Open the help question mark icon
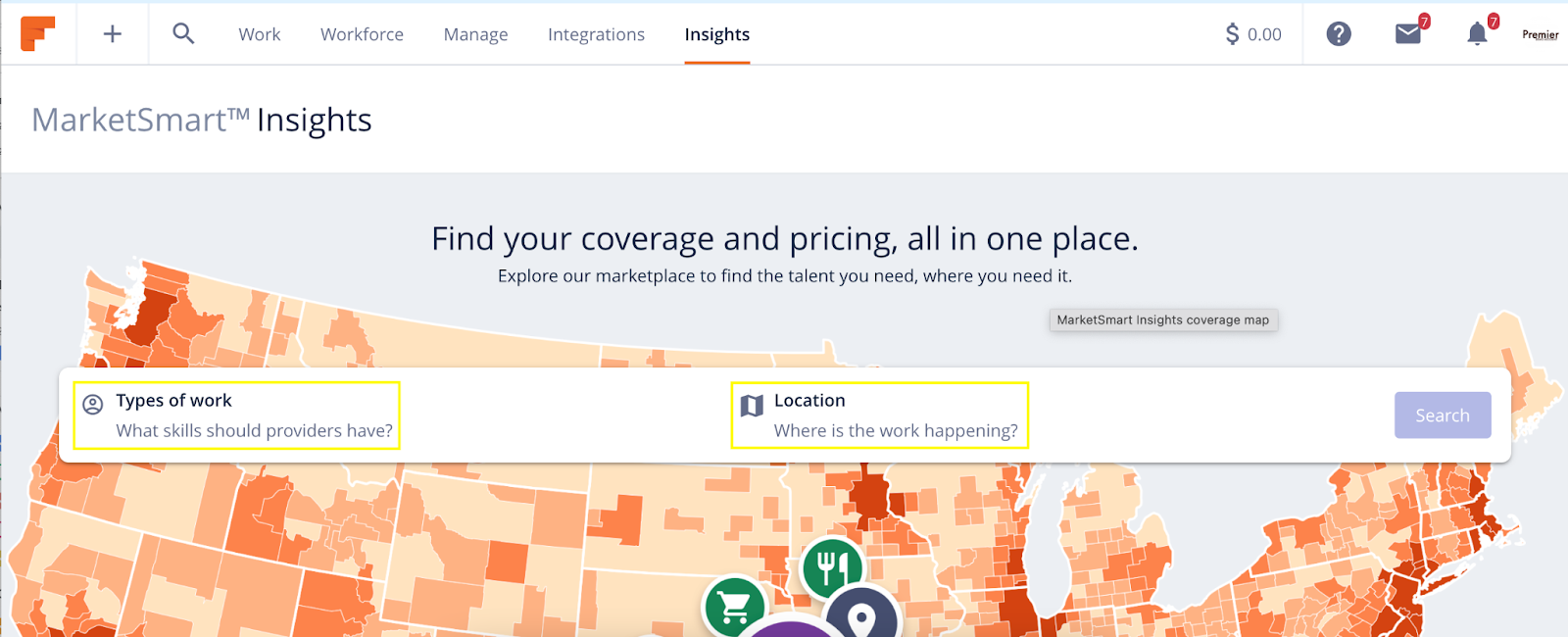Screen dimensions: 1568x637 click(x=1339, y=34)
